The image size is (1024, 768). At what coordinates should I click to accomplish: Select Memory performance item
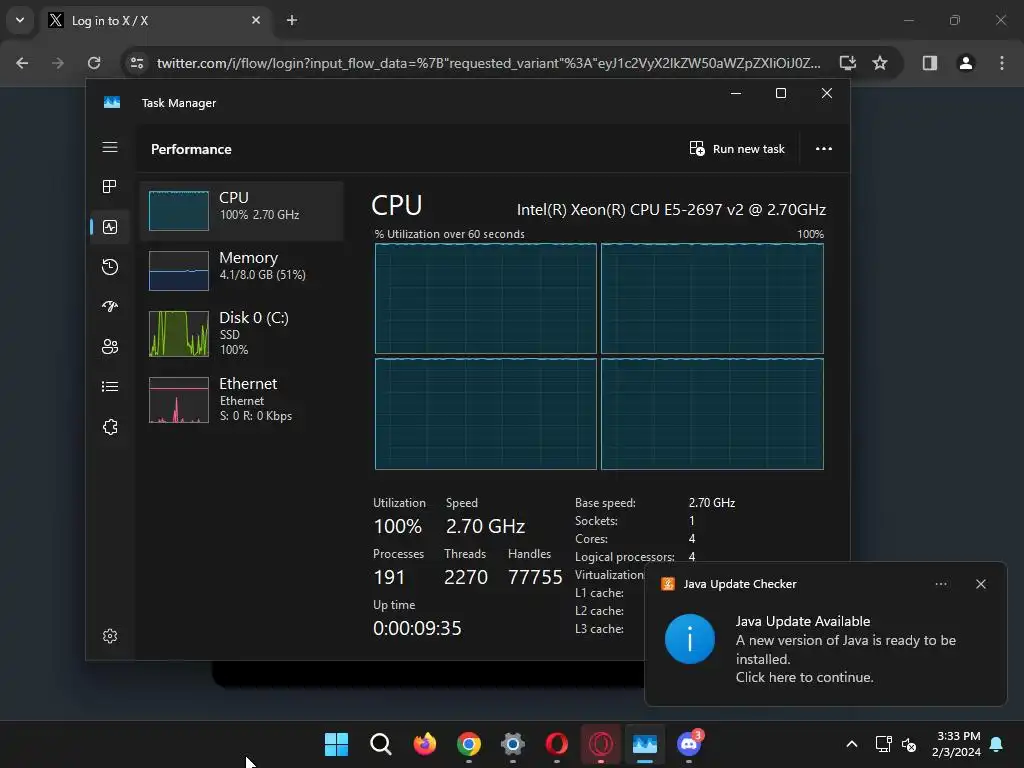pos(242,270)
